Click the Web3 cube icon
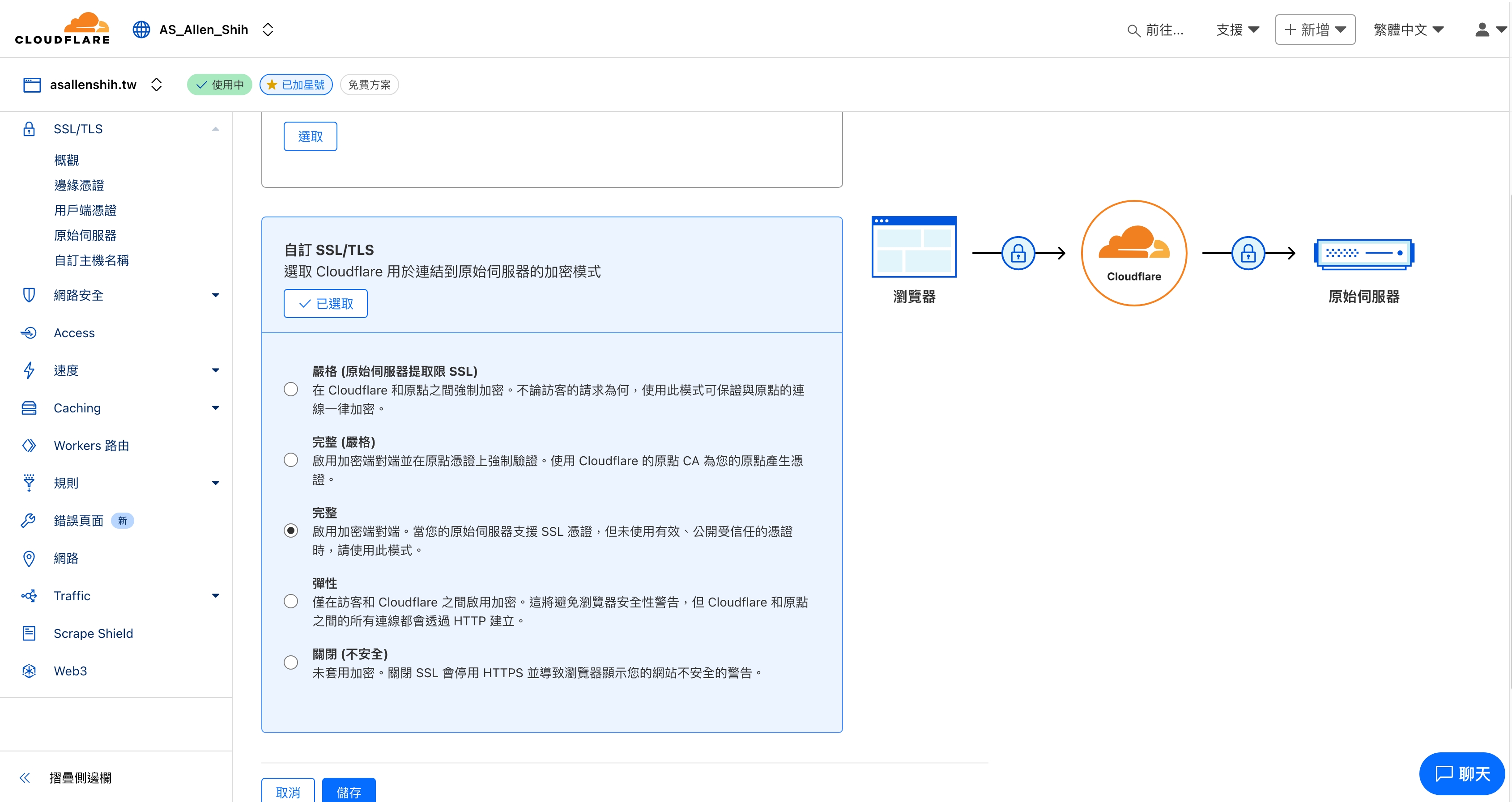 (x=29, y=670)
